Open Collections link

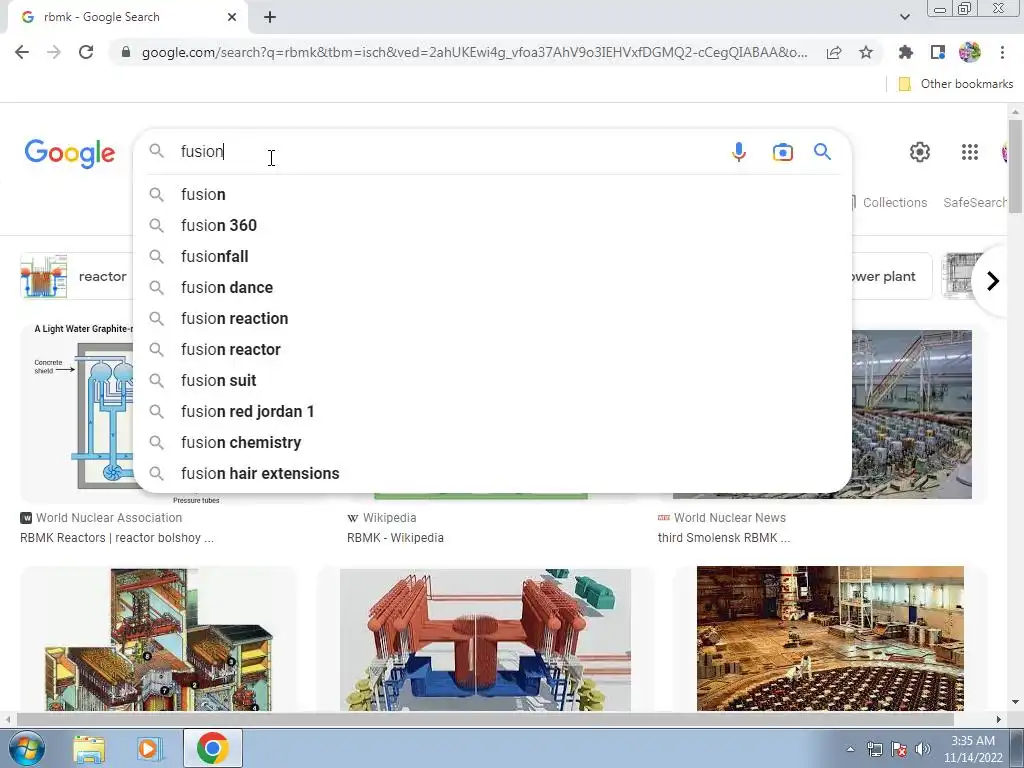coord(895,202)
